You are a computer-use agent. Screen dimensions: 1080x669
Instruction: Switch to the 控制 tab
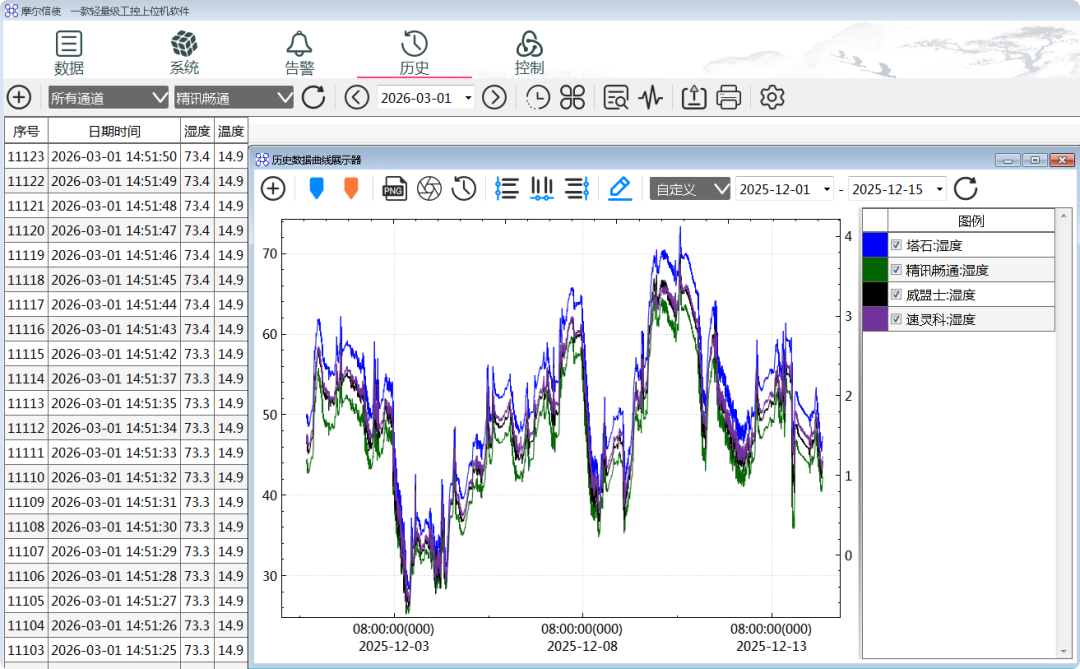coord(529,53)
